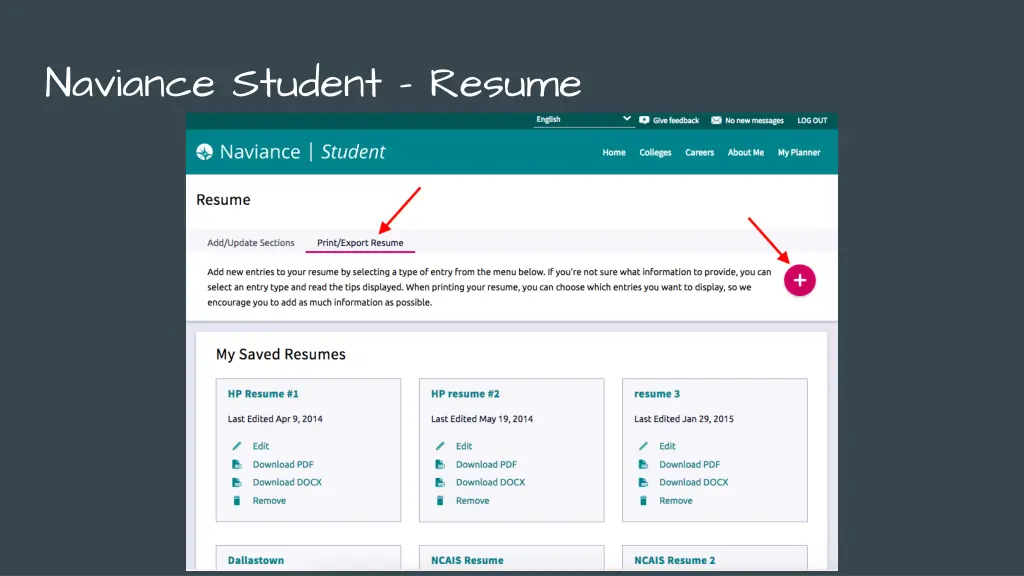1024x576 pixels.
Task: Open the resume 3 title link
Action: coord(657,394)
